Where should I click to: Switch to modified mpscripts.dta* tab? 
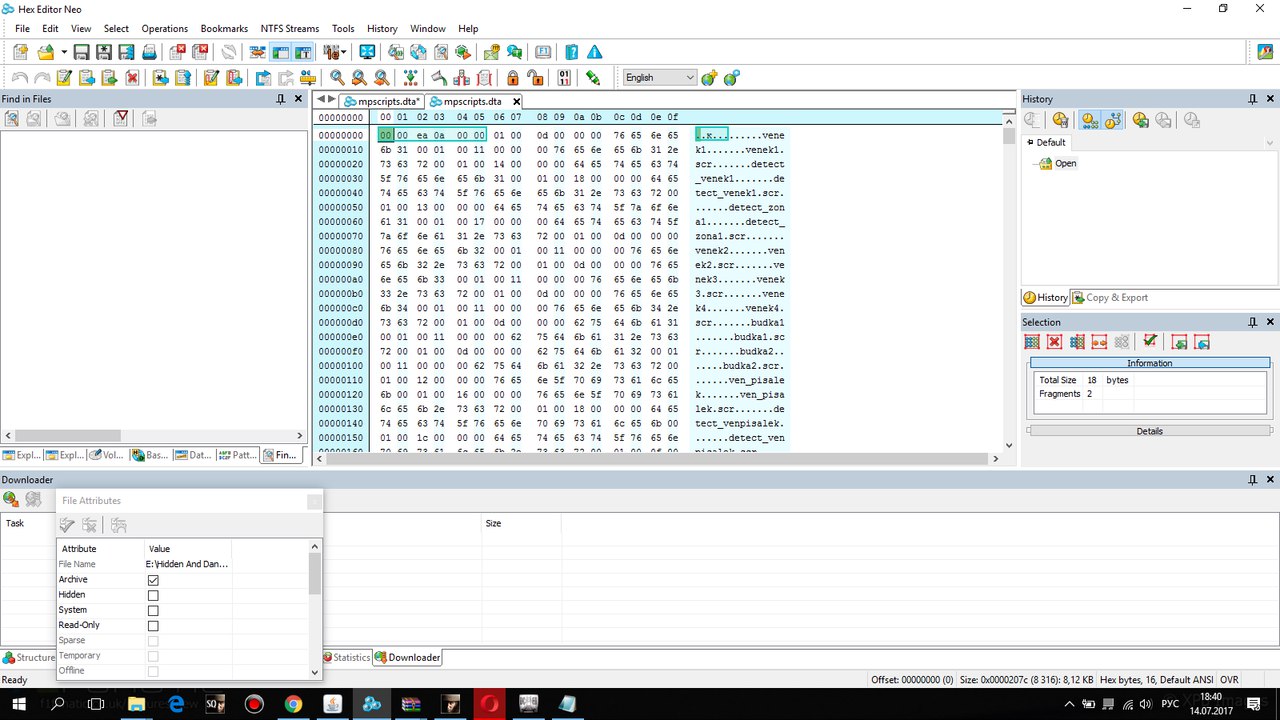pos(381,102)
